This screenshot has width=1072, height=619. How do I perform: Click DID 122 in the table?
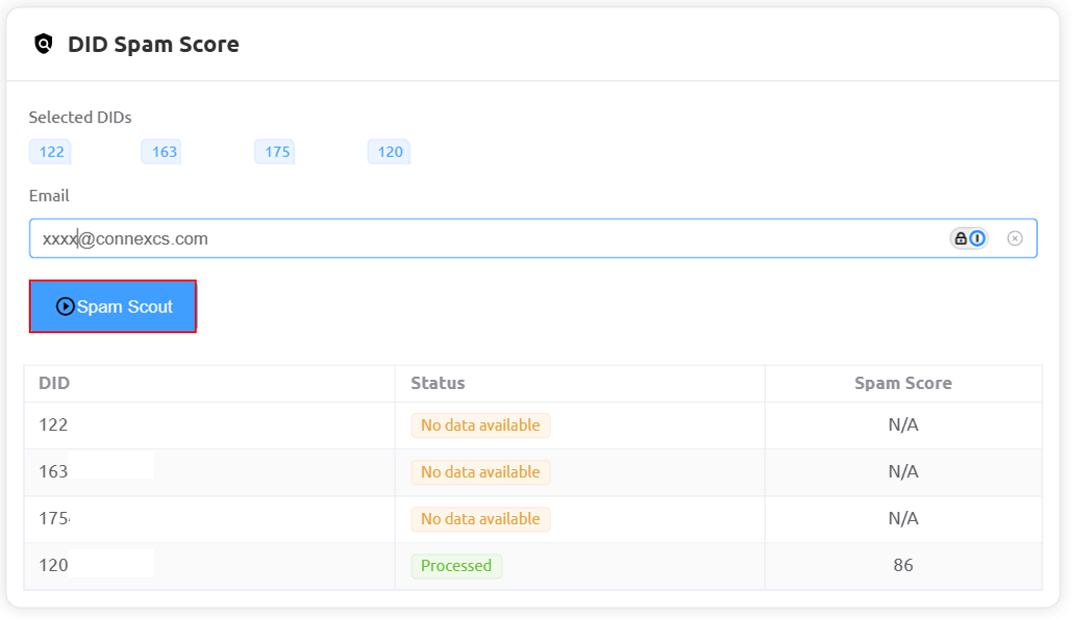[x=53, y=425]
